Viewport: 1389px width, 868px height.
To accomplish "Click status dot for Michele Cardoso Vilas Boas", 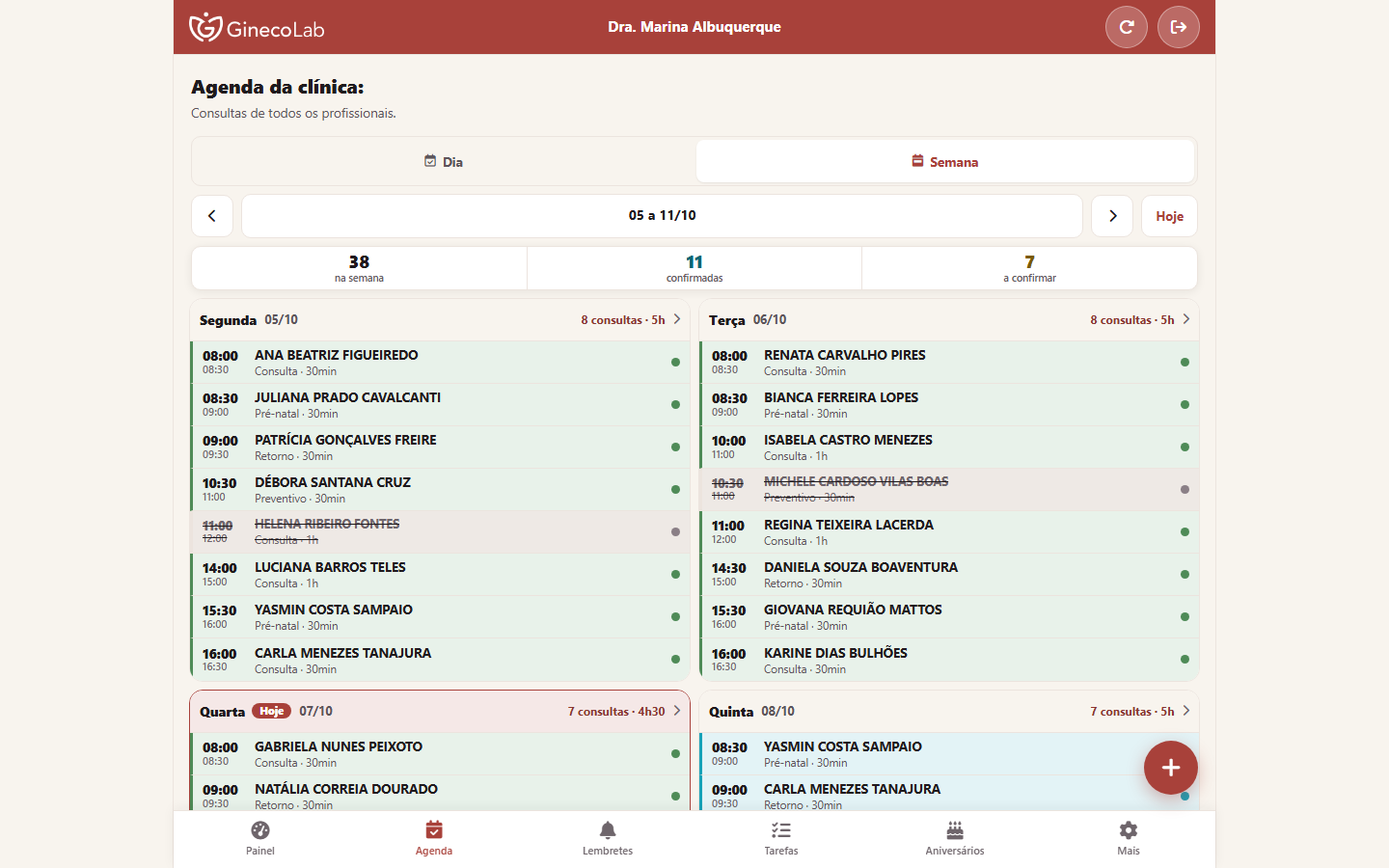I will pyautogui.click(x=1185, y=490).
